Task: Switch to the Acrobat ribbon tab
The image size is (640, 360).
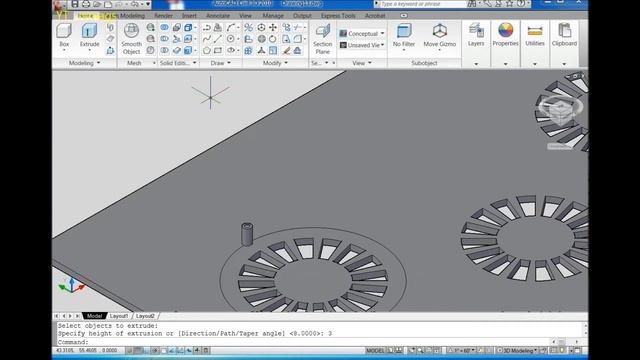Action: coord(375,16)
